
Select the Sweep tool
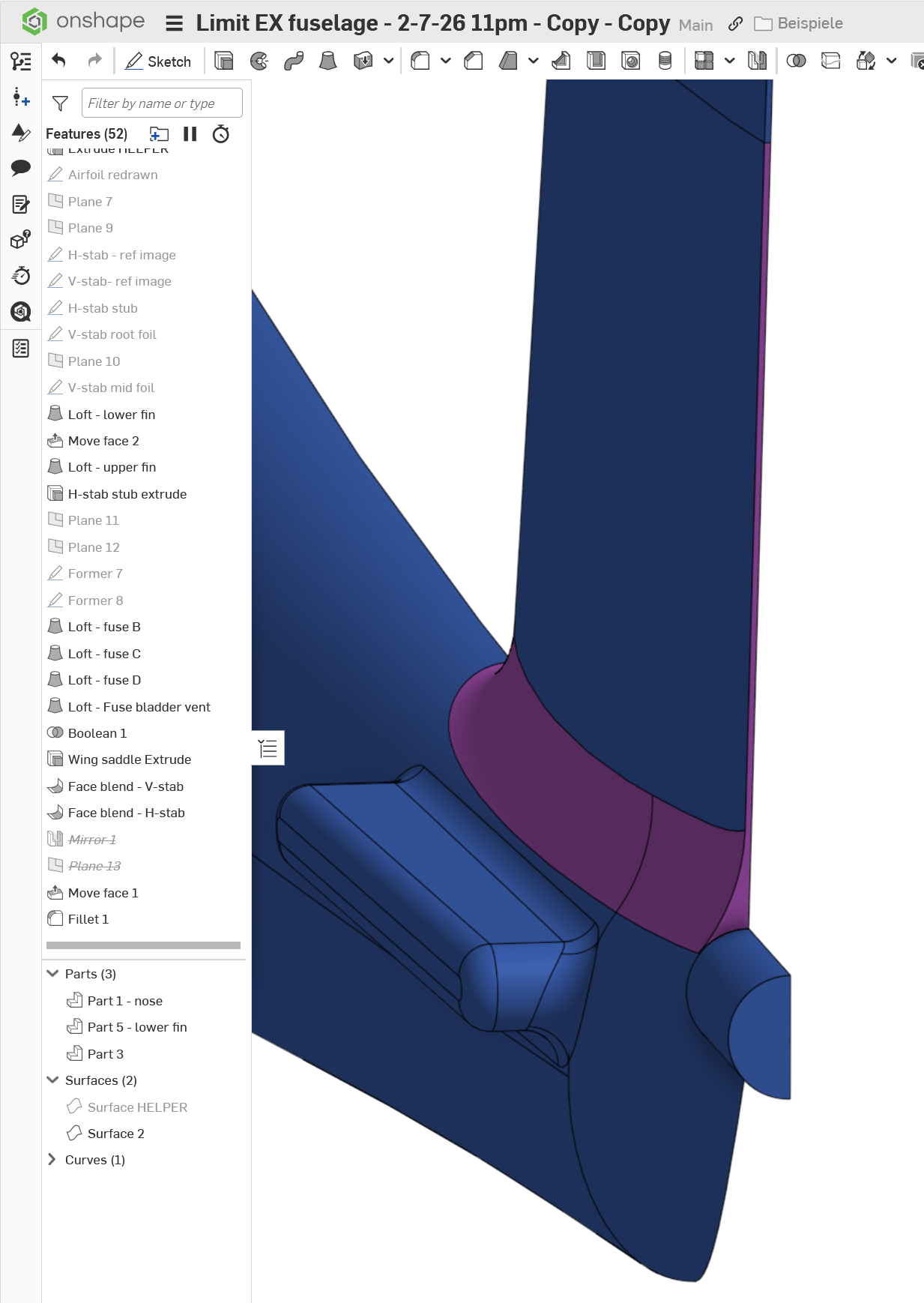click(294, 61)
